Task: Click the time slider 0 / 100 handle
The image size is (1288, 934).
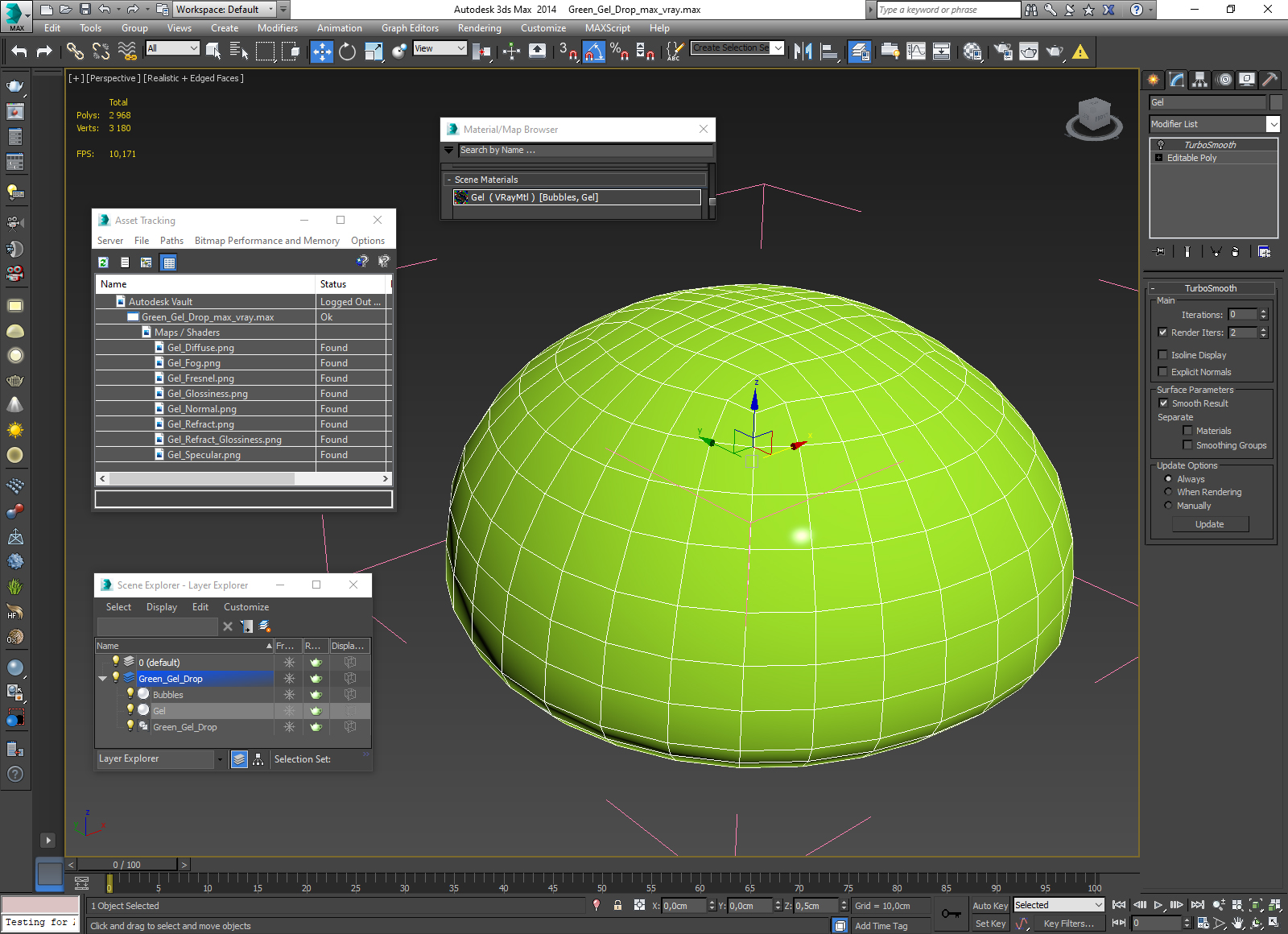Action: click(x=127, y=865)
